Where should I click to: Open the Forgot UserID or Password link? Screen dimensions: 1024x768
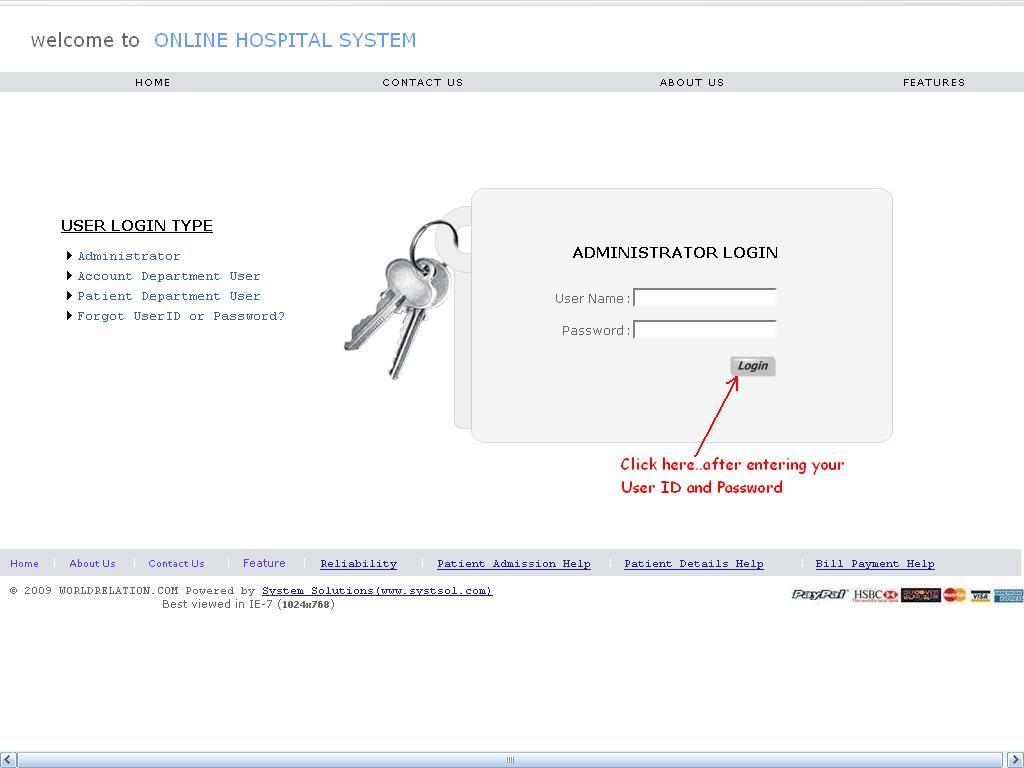(181, 316)
